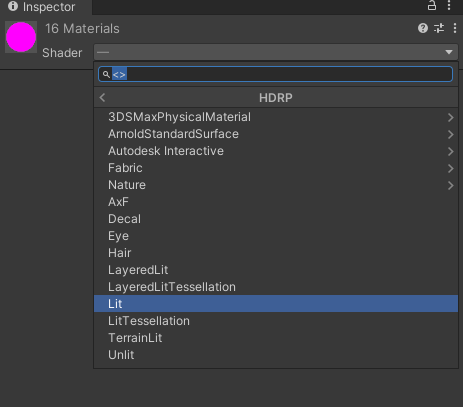This screenshot has height=407, width=463.
Task: Switch to the Inspector tab
Action: 42,7
